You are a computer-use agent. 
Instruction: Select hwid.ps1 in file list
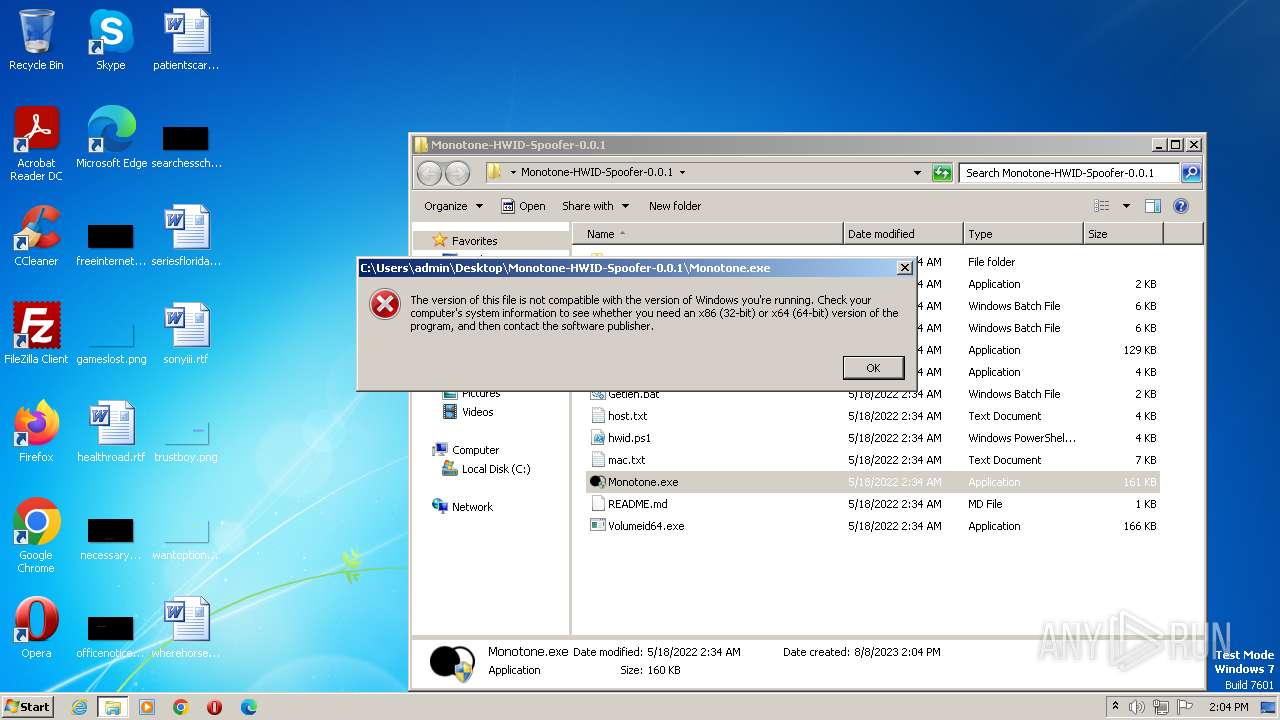click(873, 438)
